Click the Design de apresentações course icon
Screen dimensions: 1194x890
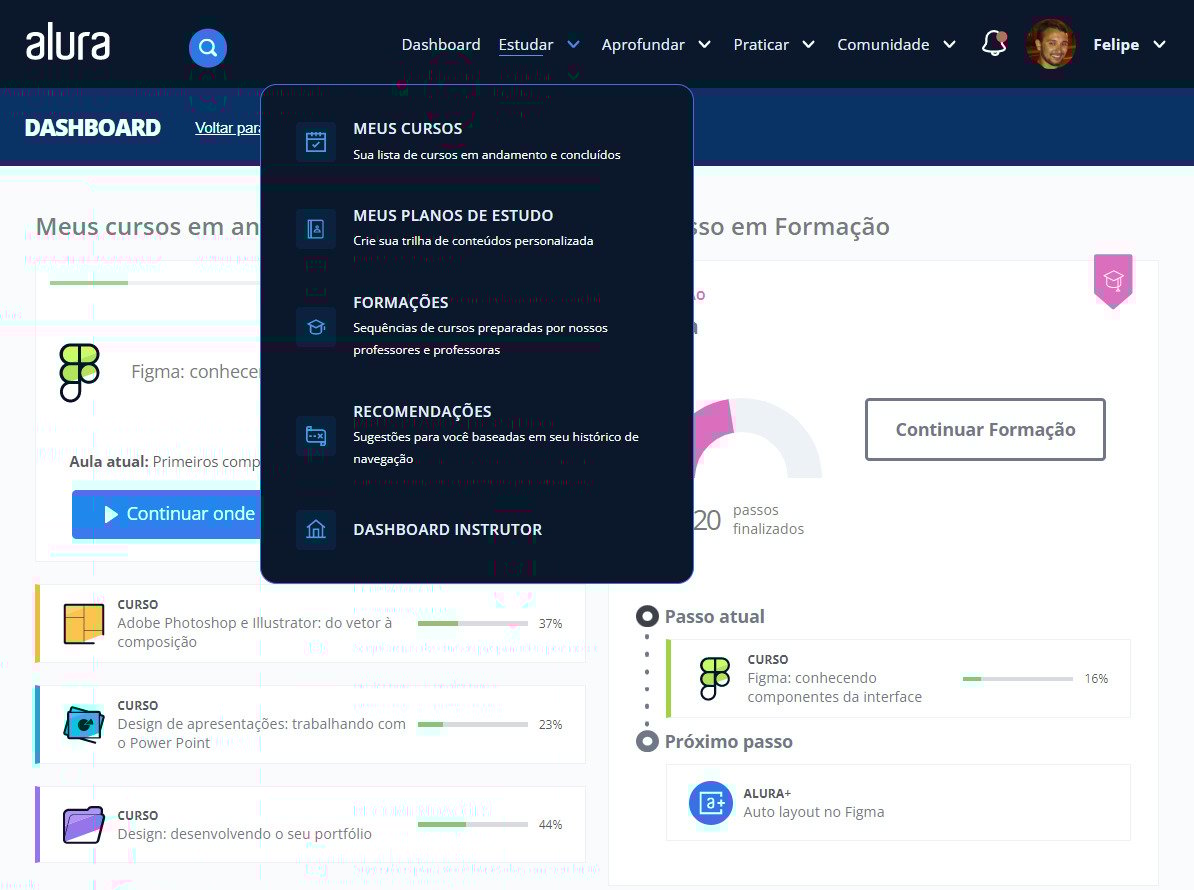pos(84,724)
